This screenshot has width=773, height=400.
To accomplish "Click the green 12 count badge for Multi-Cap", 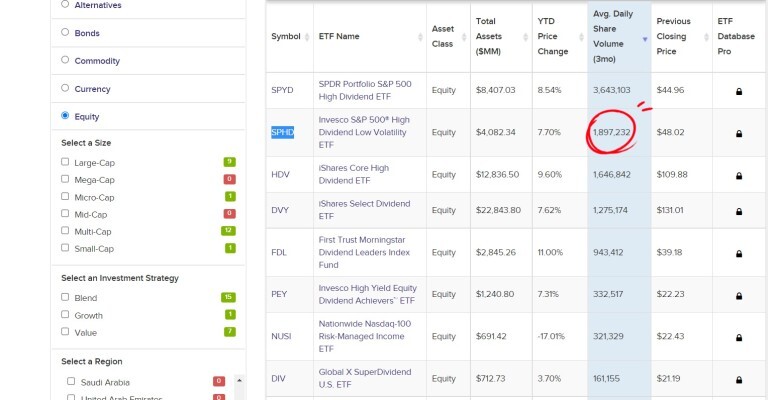I will pos(228,231).
